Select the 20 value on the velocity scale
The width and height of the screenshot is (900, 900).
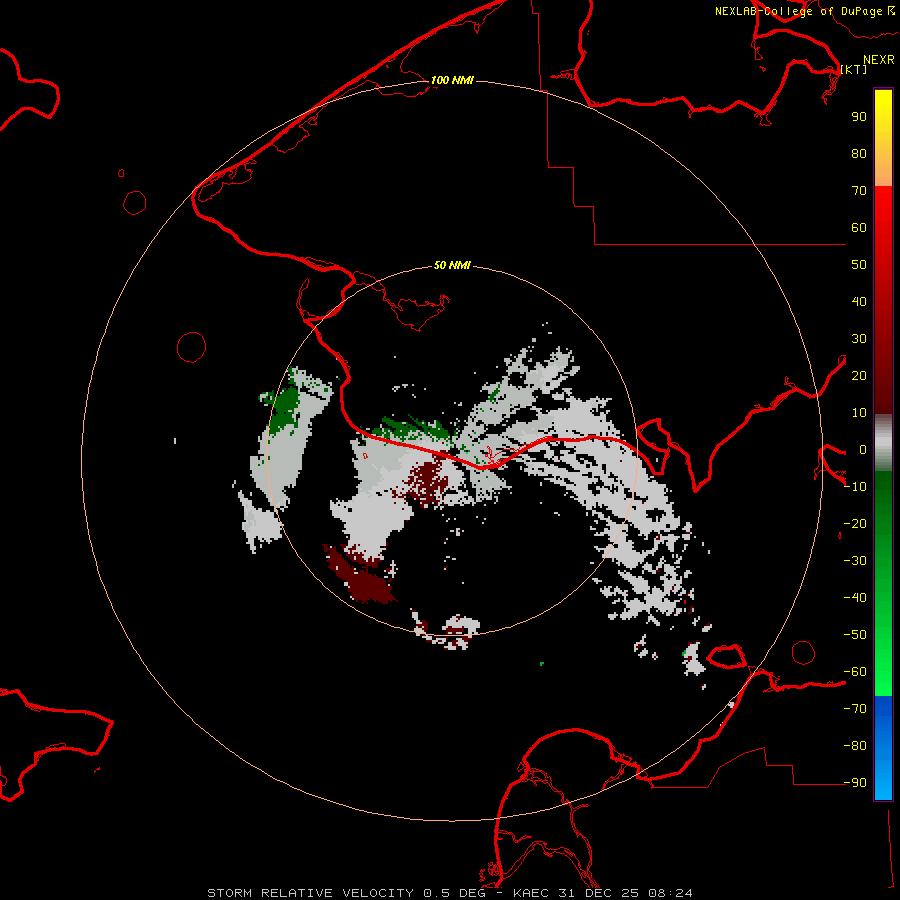pyautogui.click(x=859, y=376)
